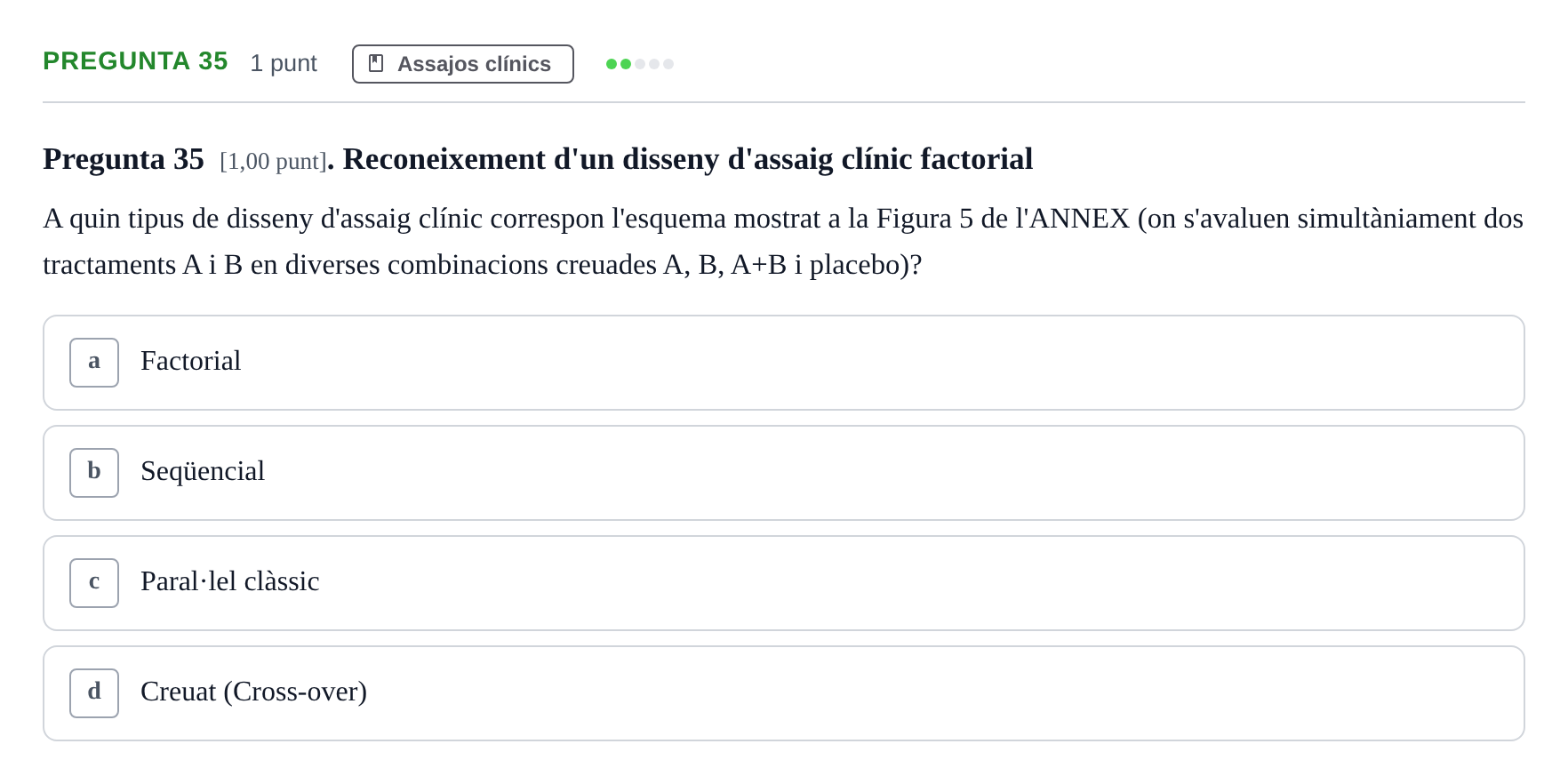
Task: Click the question paragraph mentioning Figura 5
Action: (x=783, y=242)
